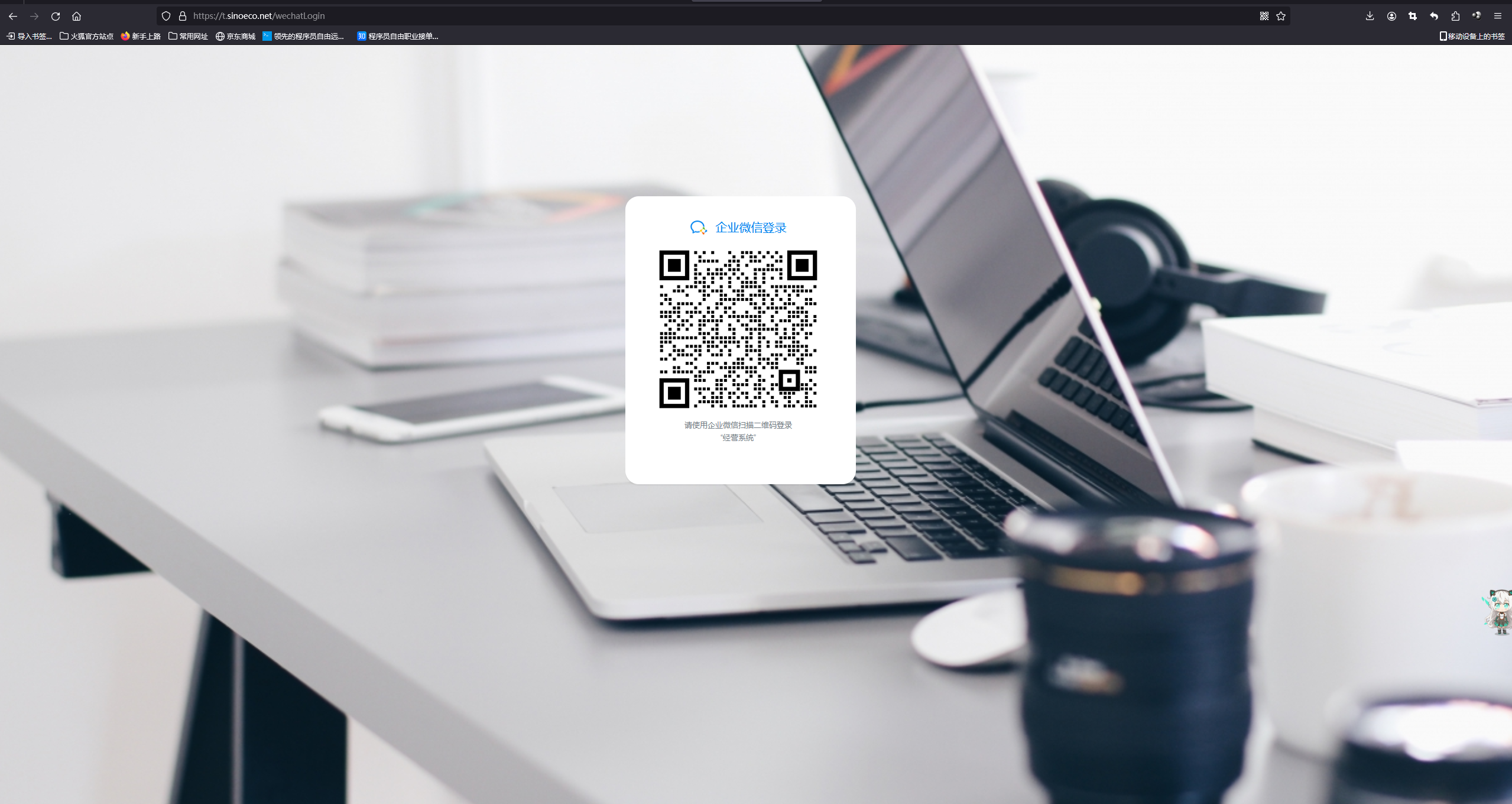This screenshot has width=1512, height=804.
Task: Generate a QR code for this page
Action: (1264, 16)
